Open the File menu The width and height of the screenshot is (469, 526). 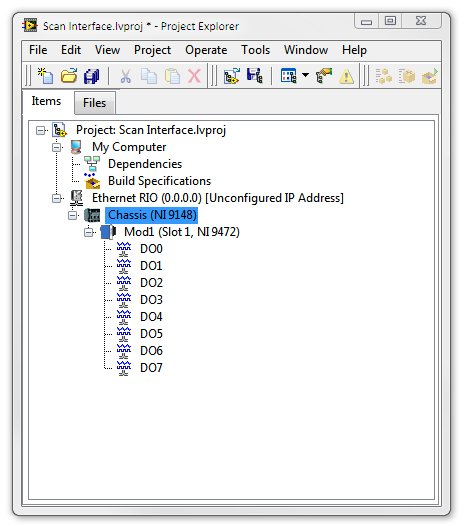pos(38,50)
